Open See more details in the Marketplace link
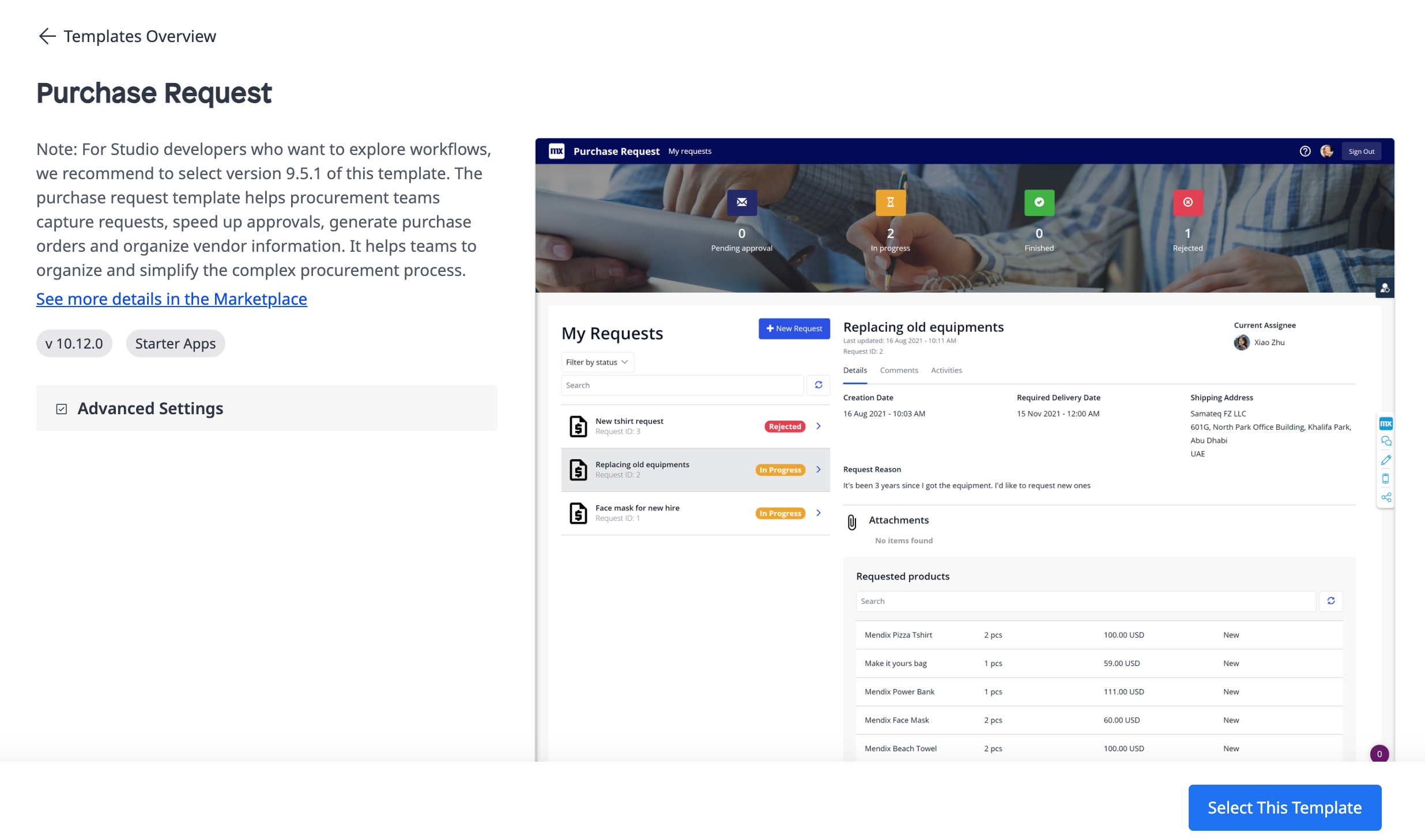 (172, 299)
